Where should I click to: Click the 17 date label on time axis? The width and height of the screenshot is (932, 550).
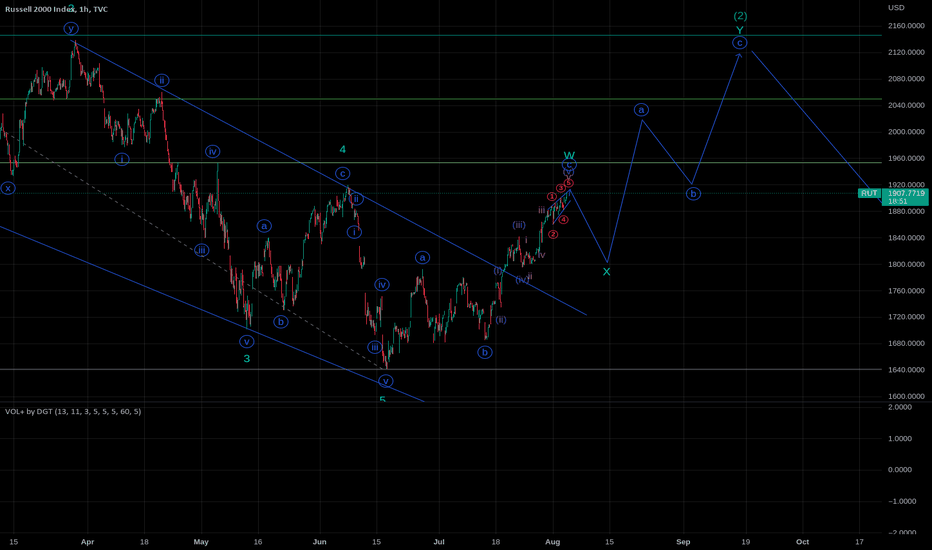tap(859, 542)
